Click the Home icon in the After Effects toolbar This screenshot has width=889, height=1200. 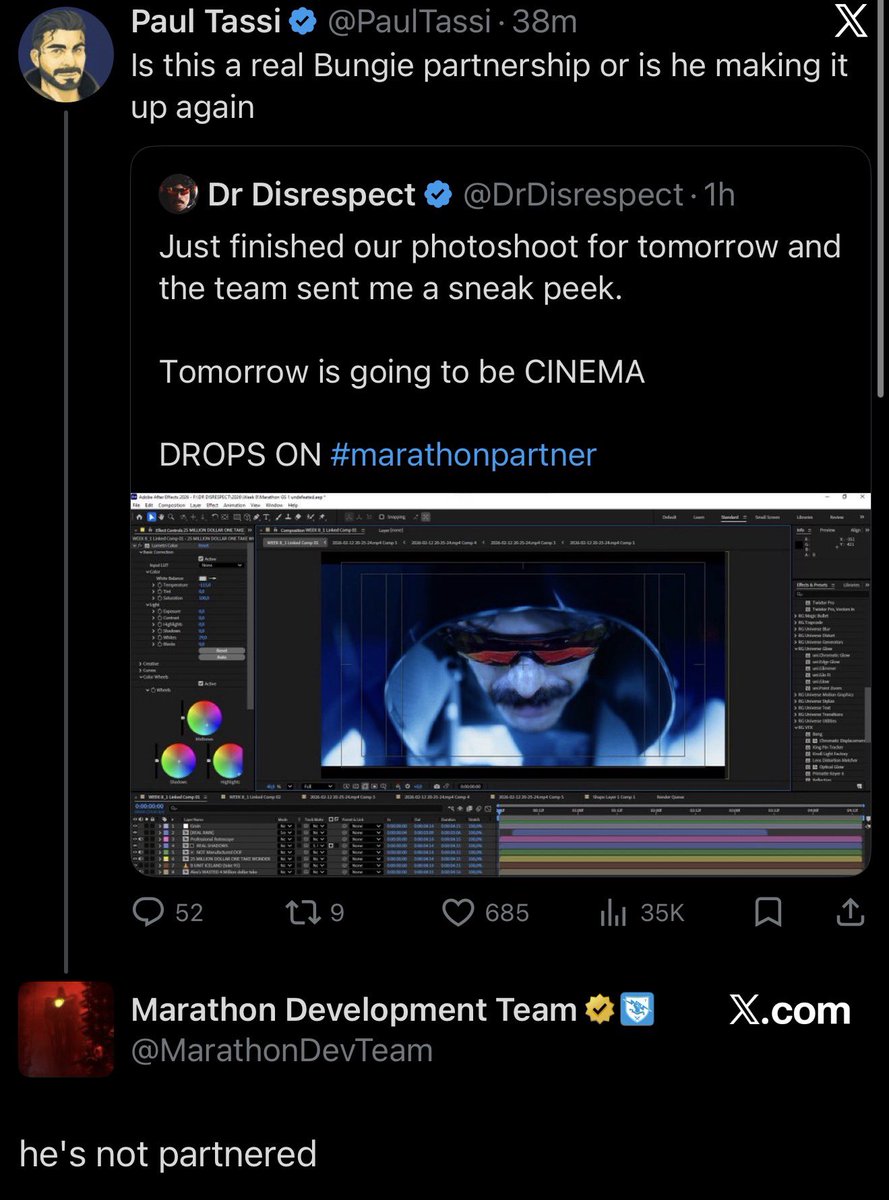[139, 518]
